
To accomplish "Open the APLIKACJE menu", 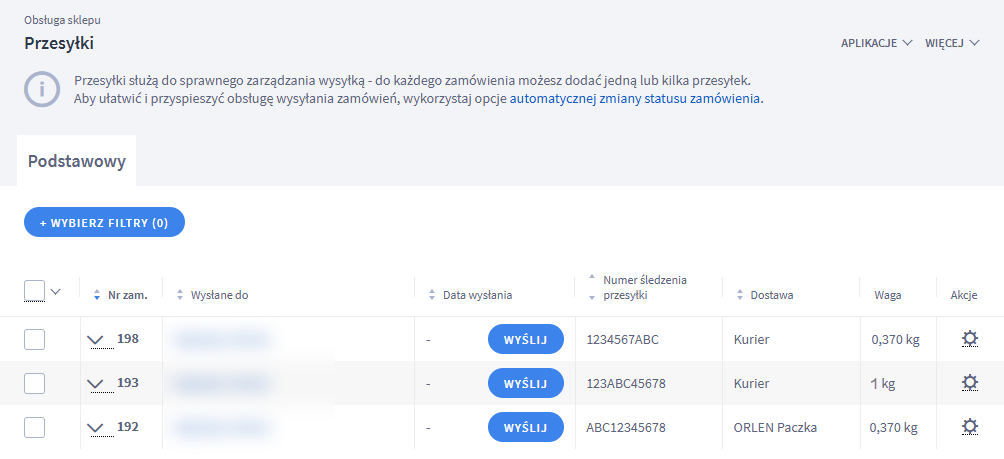I will tap(876, 43).
